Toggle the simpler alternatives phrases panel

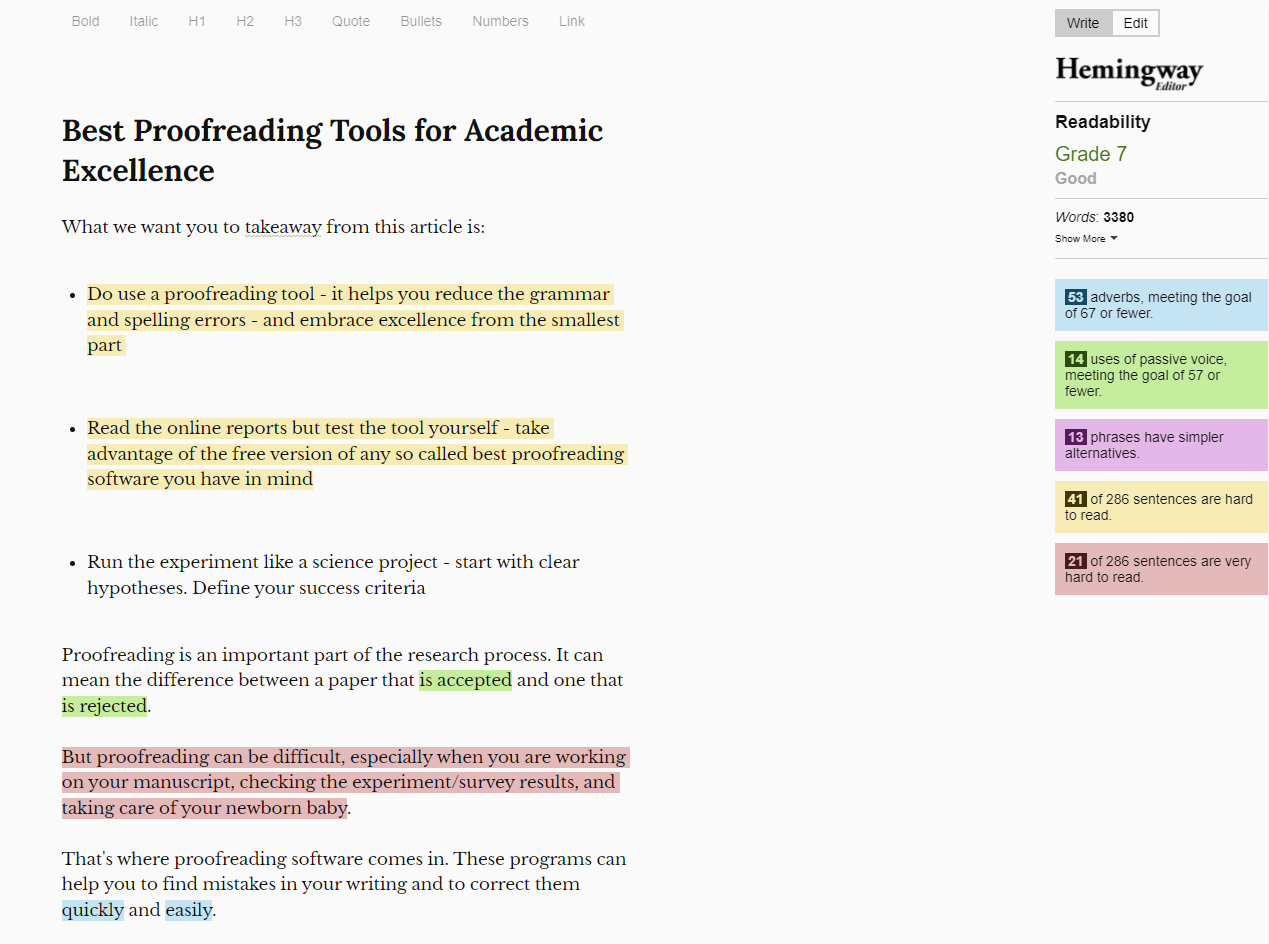click(x=1160, y=444)
